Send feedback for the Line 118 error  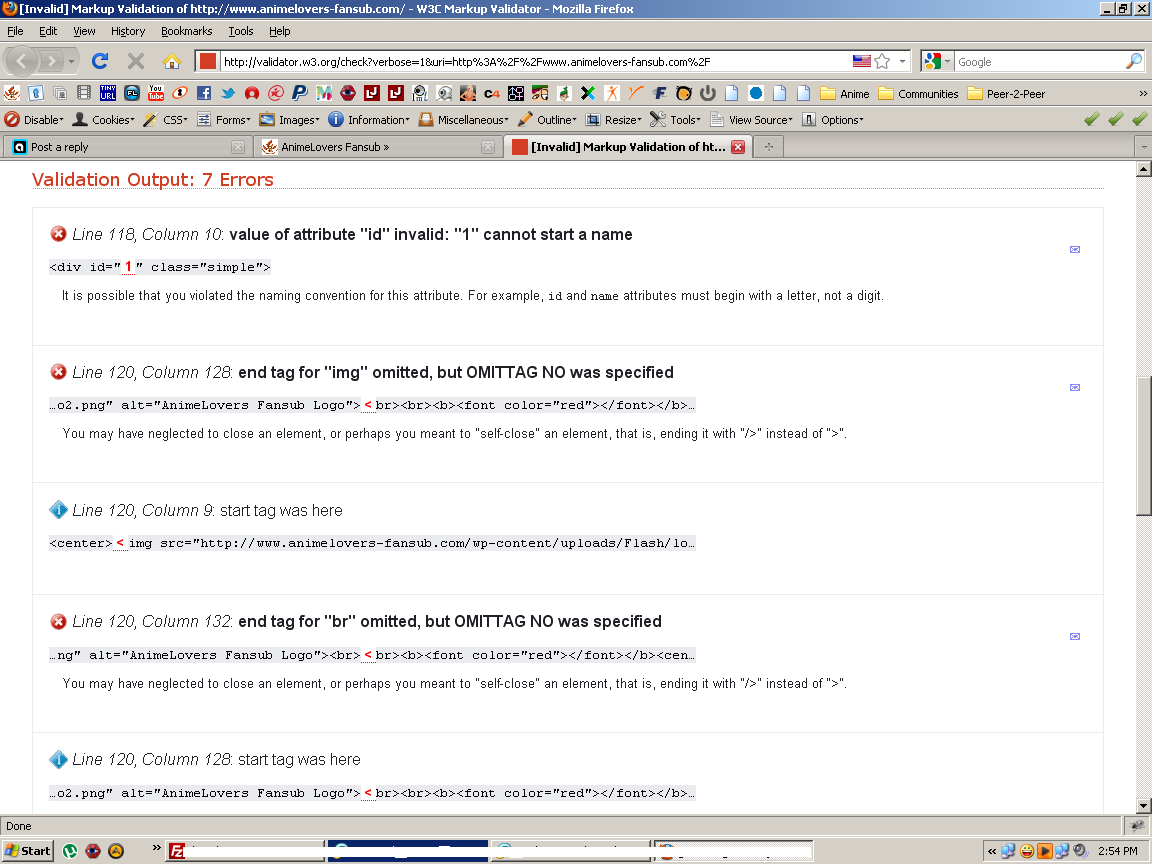click(x=1075, y=250)
